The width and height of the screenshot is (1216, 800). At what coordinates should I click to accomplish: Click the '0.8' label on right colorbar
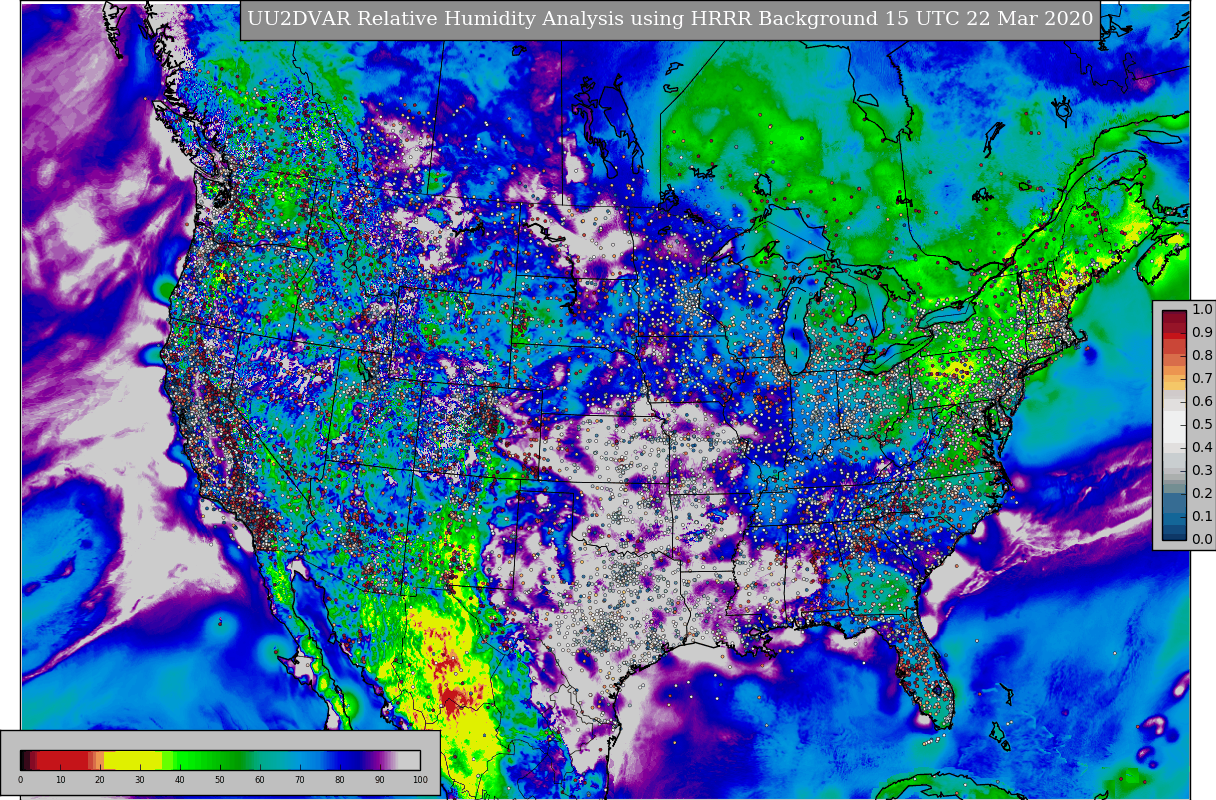pos(1202,356)
